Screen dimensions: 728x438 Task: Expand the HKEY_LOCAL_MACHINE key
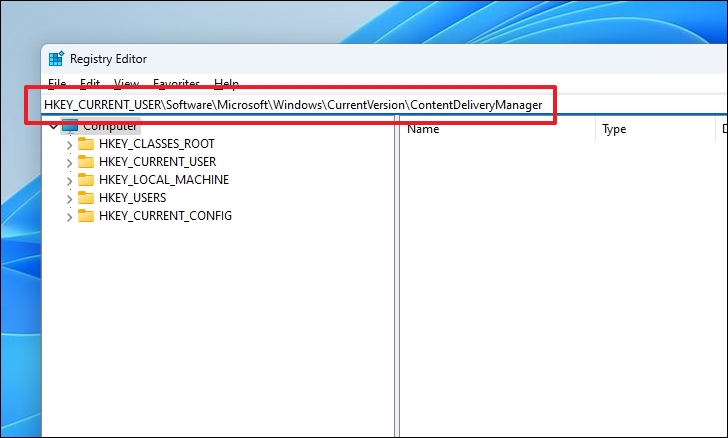coord(69,181)
